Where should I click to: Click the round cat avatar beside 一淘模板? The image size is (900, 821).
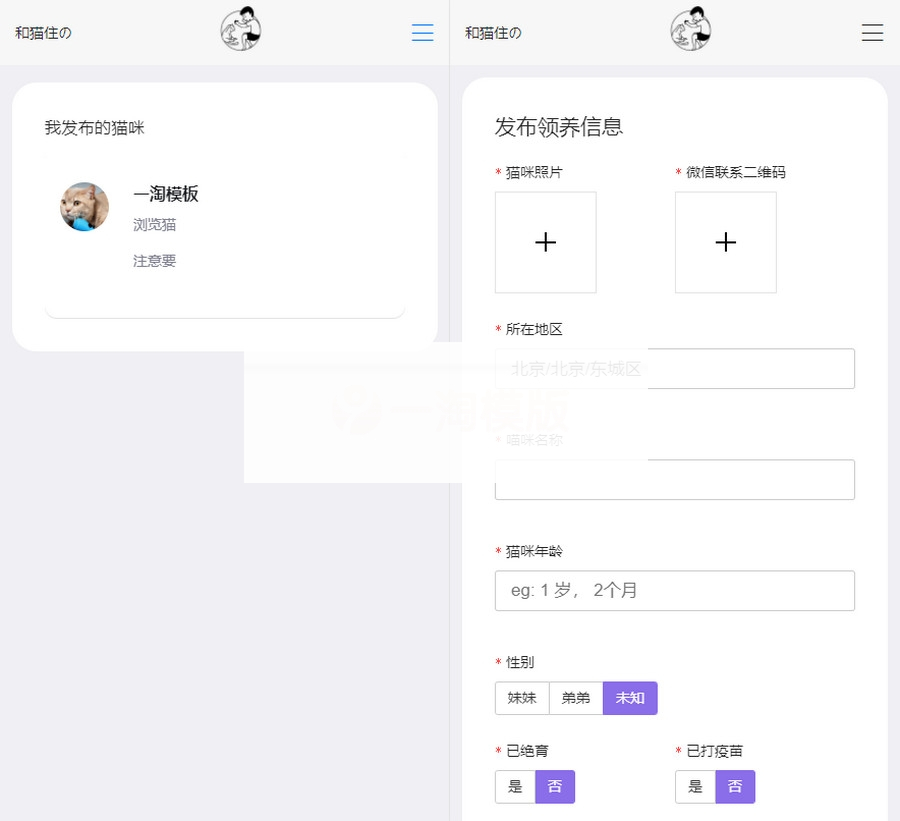click(x=84, y=207)
